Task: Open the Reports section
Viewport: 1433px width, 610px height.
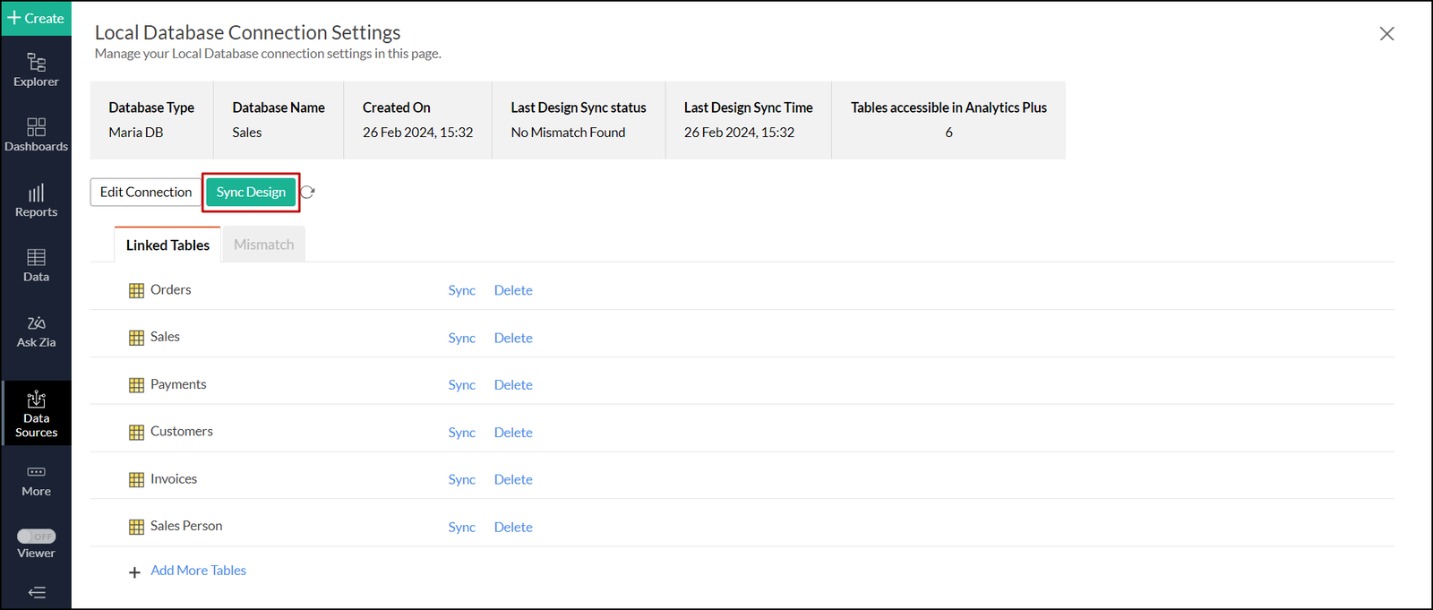Action: pyautogui.click(x=36, y=198)
